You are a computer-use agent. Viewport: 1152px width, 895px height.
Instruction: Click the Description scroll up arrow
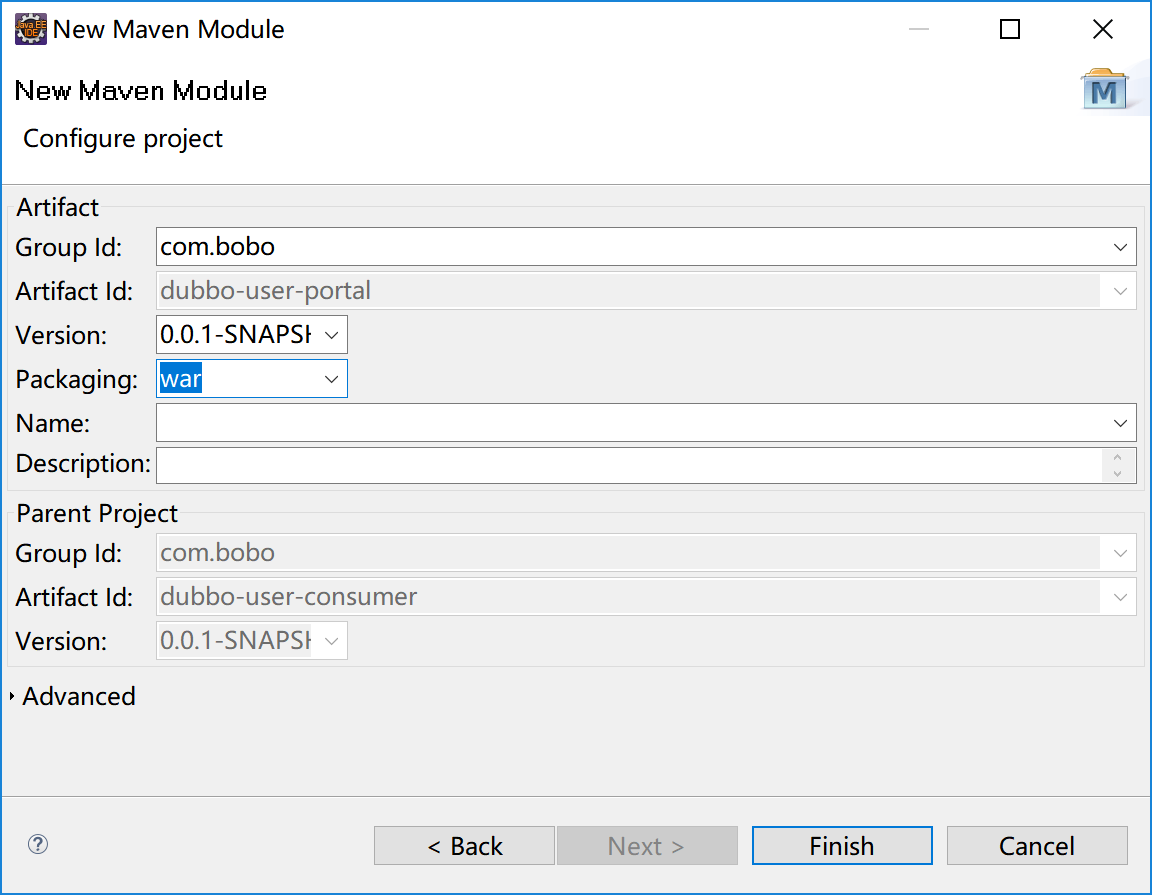point(1117,457)
